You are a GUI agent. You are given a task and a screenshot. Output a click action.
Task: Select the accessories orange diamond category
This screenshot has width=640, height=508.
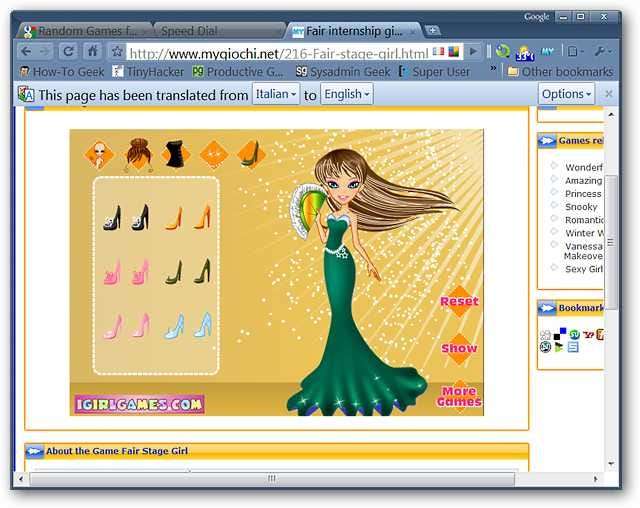click(x=214, y=154)
